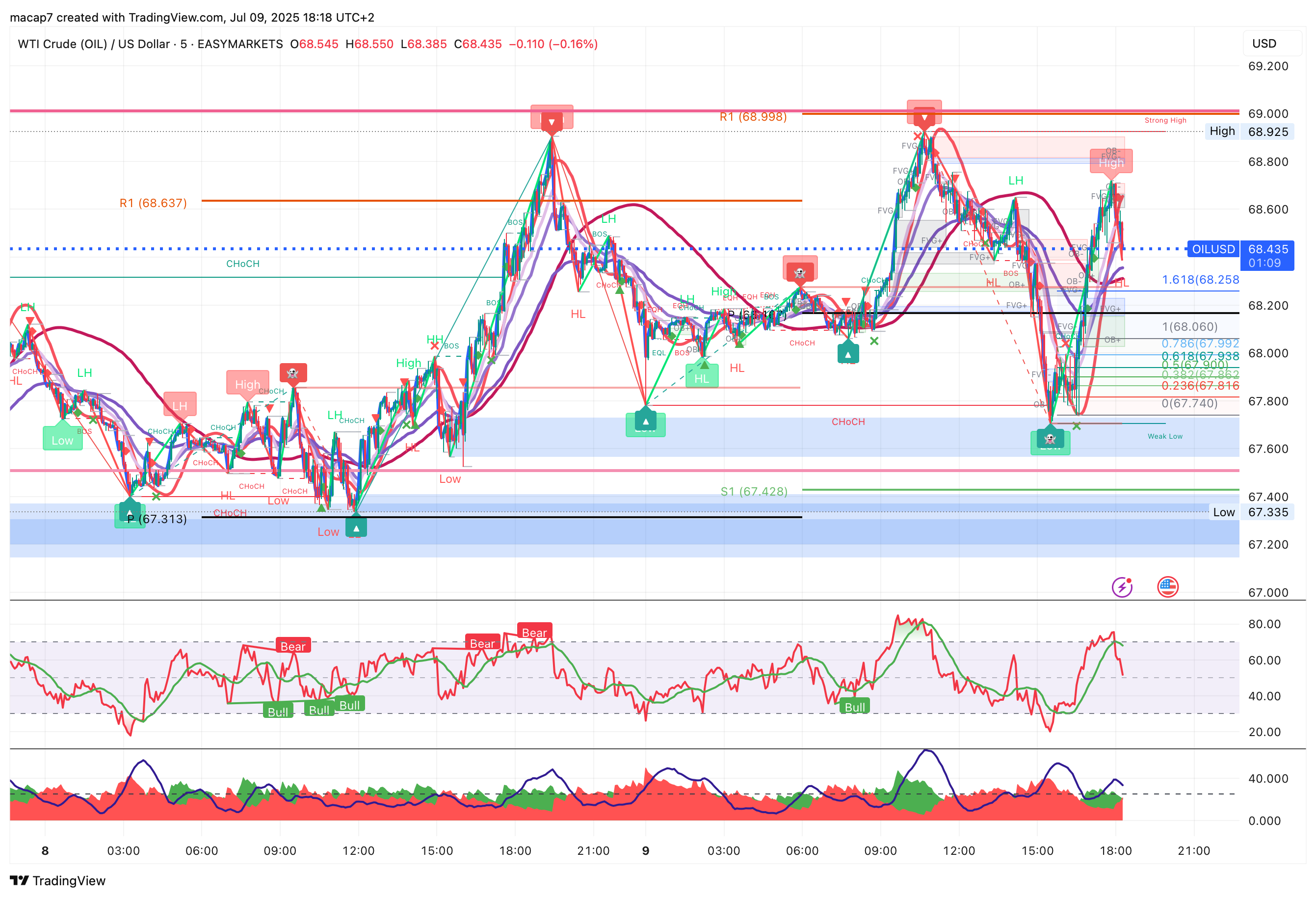Click the R1 (68.998) pivot label
Viewport: 1316px width, 898px height.
[x=753, y=117]
